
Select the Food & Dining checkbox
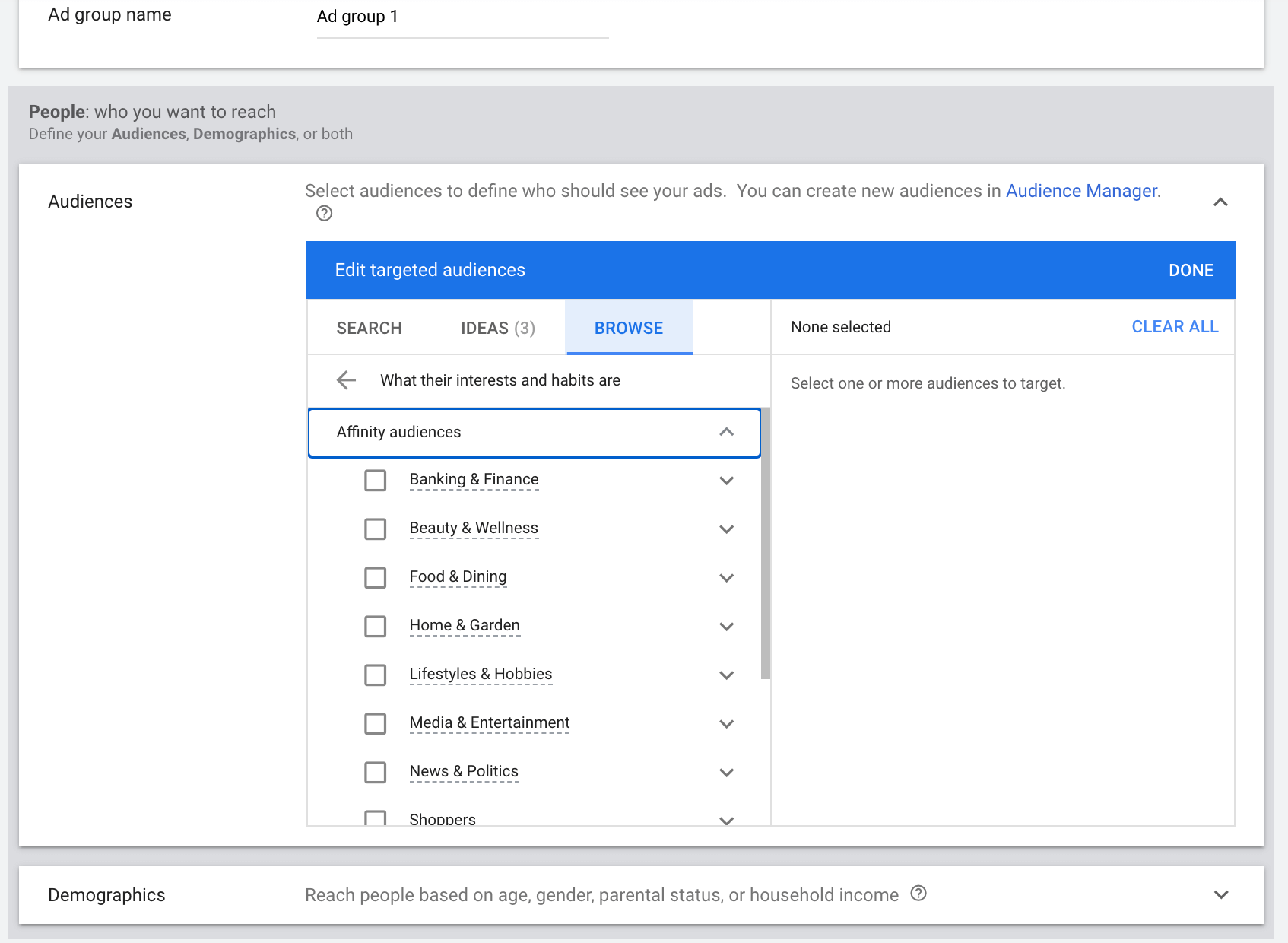point(375,577)
